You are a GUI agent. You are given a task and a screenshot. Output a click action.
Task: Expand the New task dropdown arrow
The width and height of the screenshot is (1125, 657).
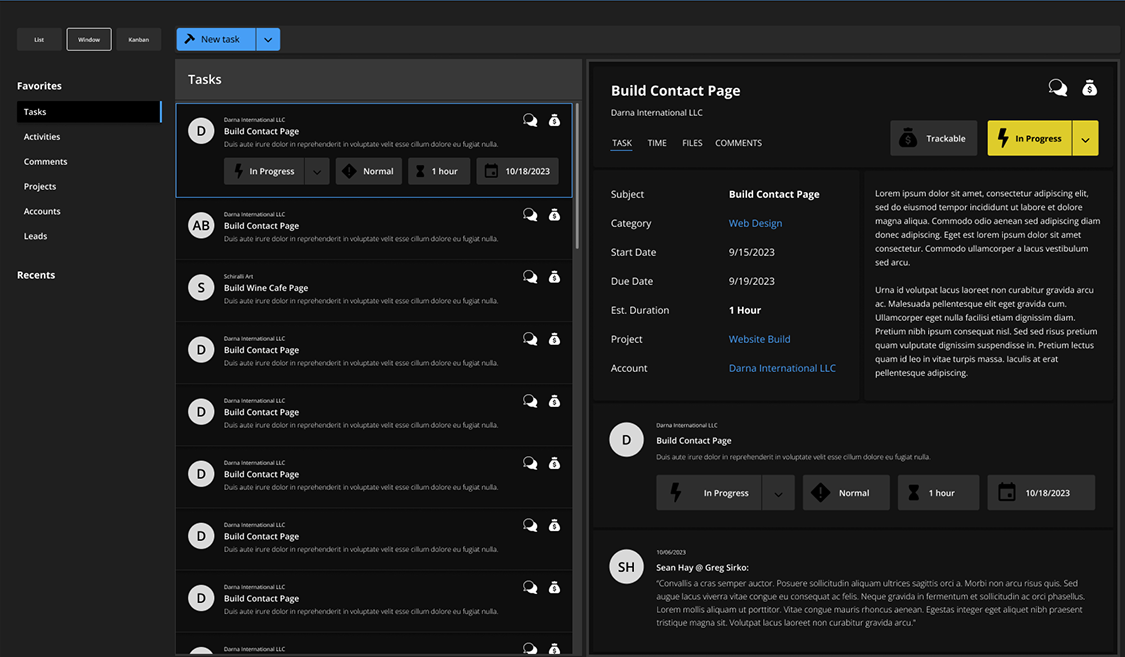point(268,39)
